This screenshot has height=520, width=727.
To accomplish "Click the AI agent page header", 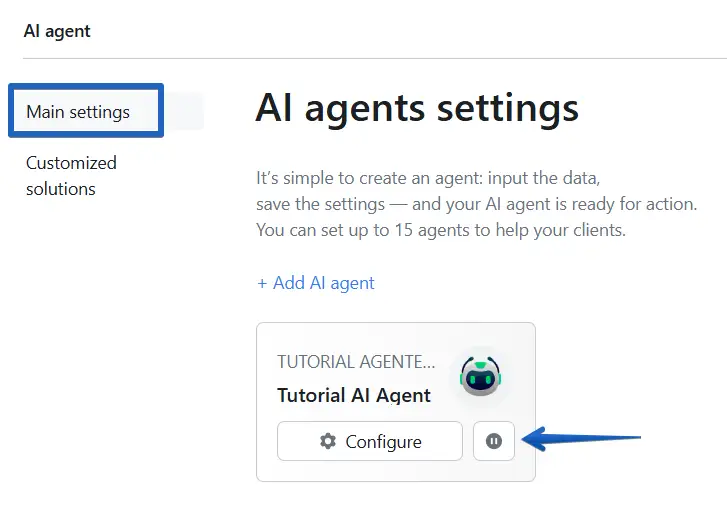I will tap(57, 31).
